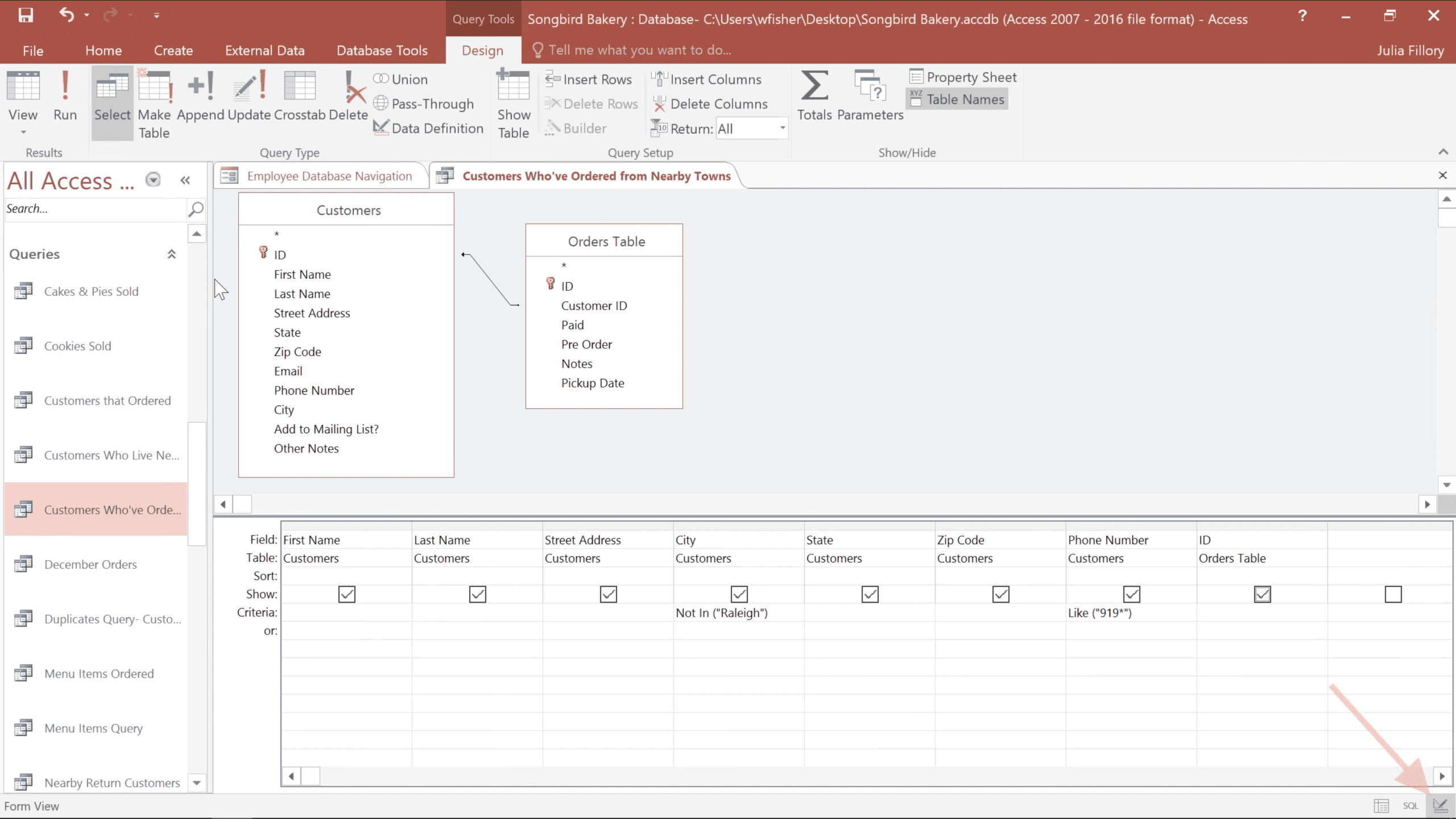Toggle Show checkbox for Orders Table ID
Viewport: 1456px width, 819px height.
click(1262, 594)
